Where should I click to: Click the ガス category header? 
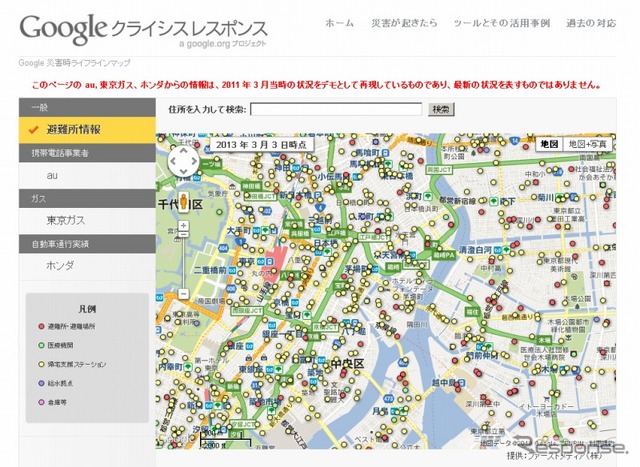click(87, 199)
